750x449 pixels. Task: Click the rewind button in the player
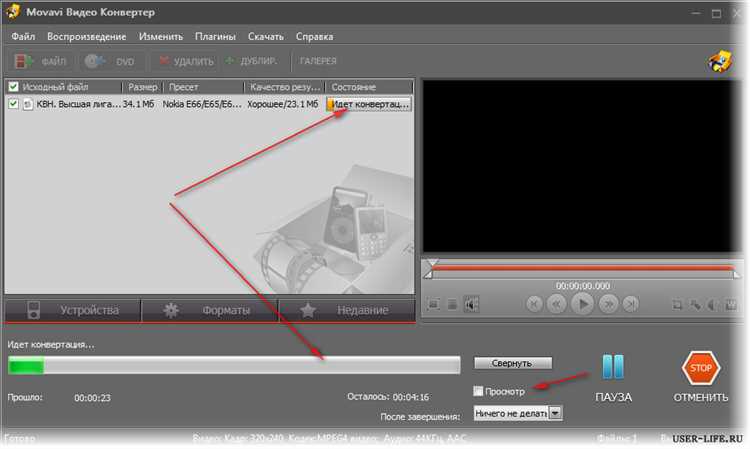(556, 304)
